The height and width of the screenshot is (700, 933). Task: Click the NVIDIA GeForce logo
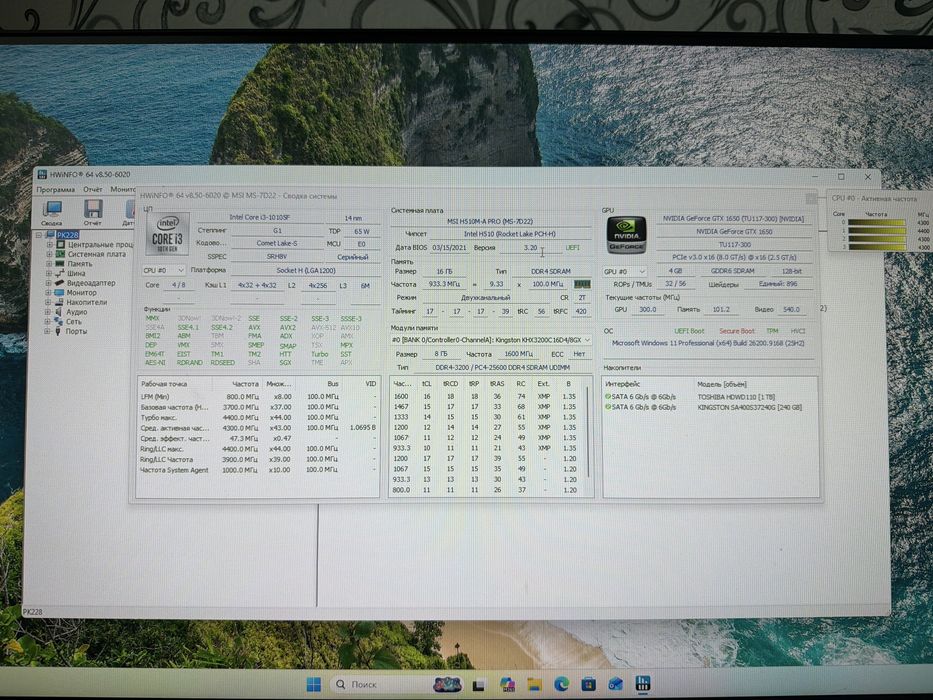(x=626, y=235)
